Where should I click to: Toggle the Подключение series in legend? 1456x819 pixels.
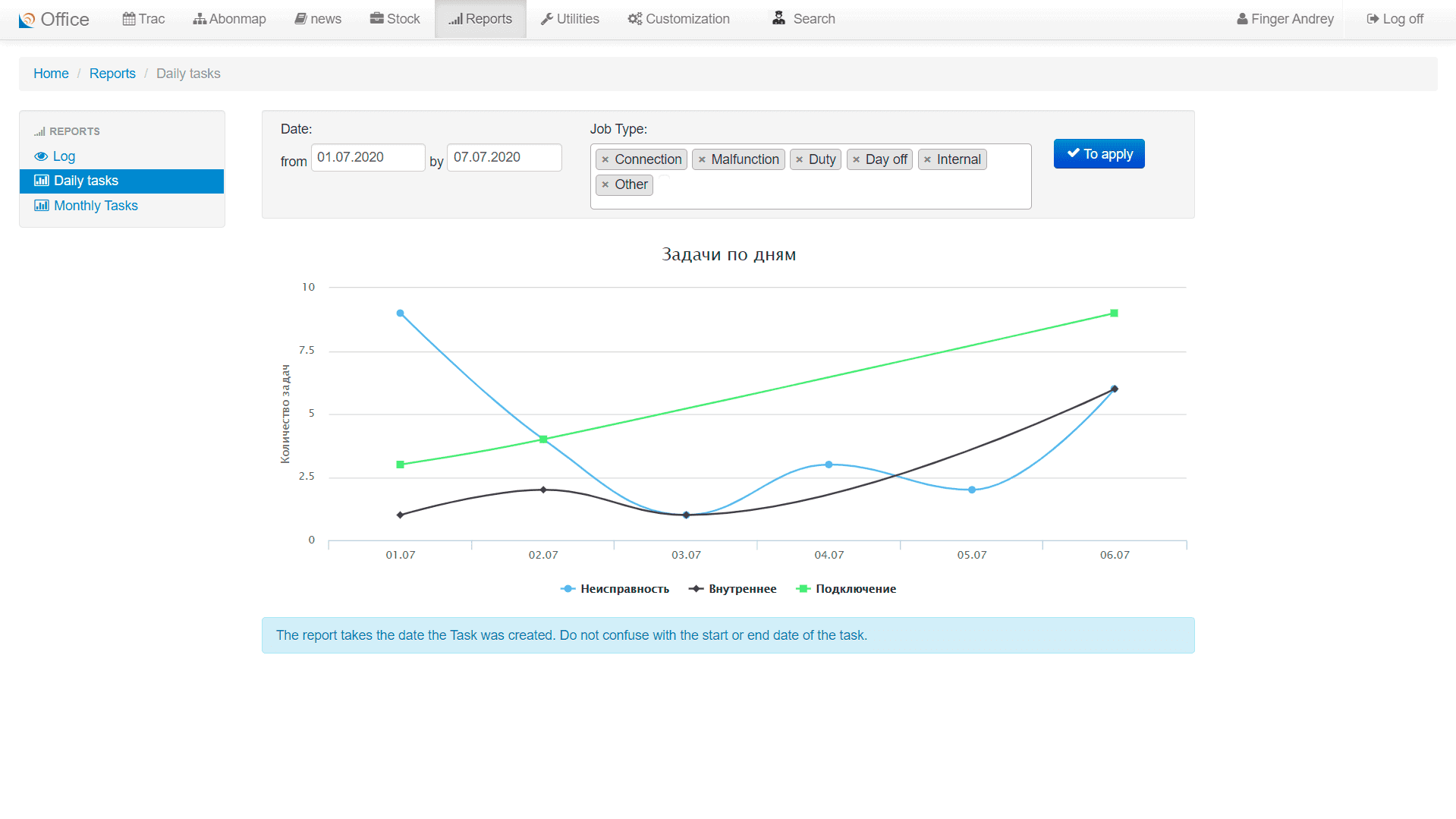(846, 589)
